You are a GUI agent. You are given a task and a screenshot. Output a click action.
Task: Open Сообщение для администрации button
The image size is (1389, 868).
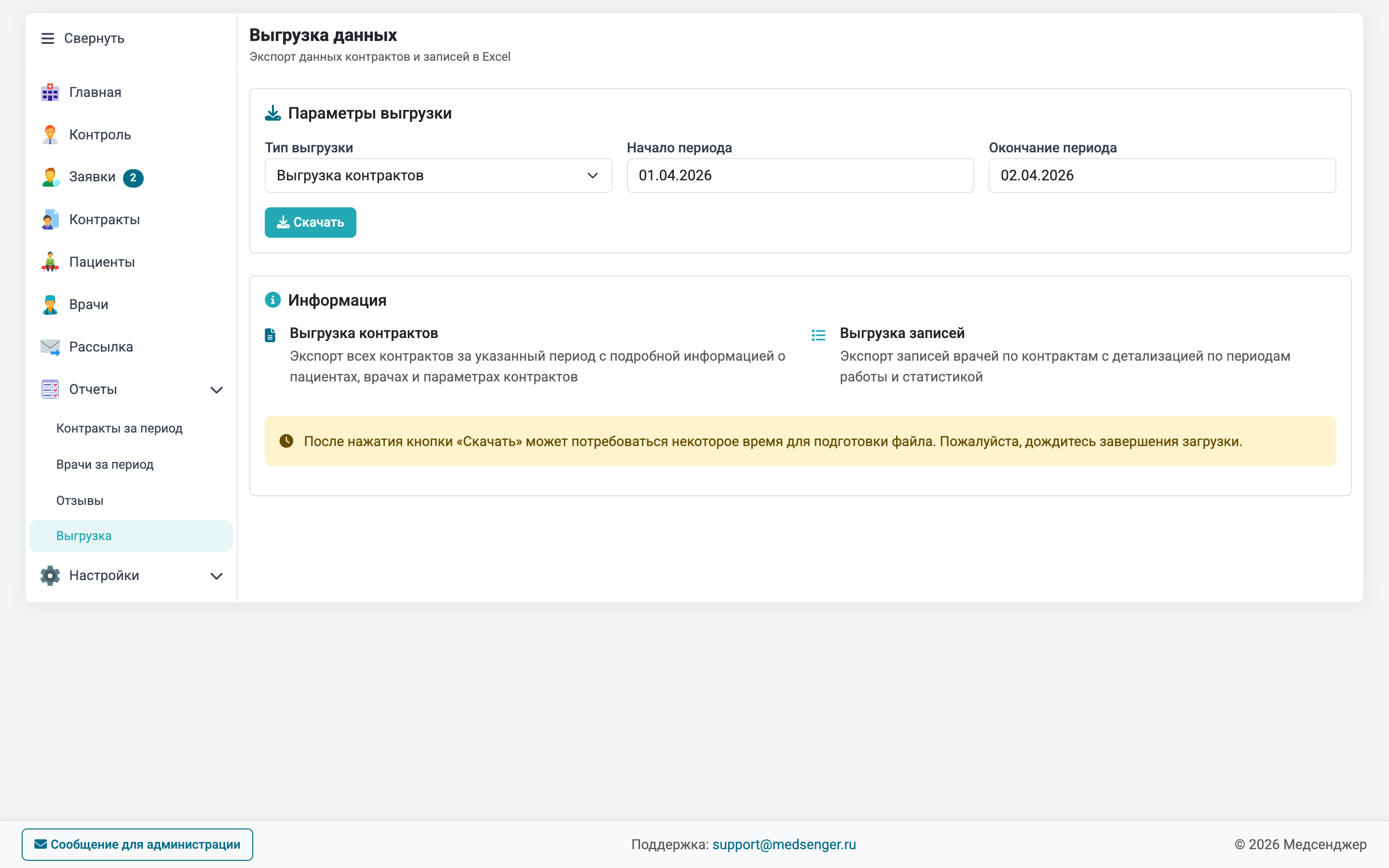coord(137,844)
